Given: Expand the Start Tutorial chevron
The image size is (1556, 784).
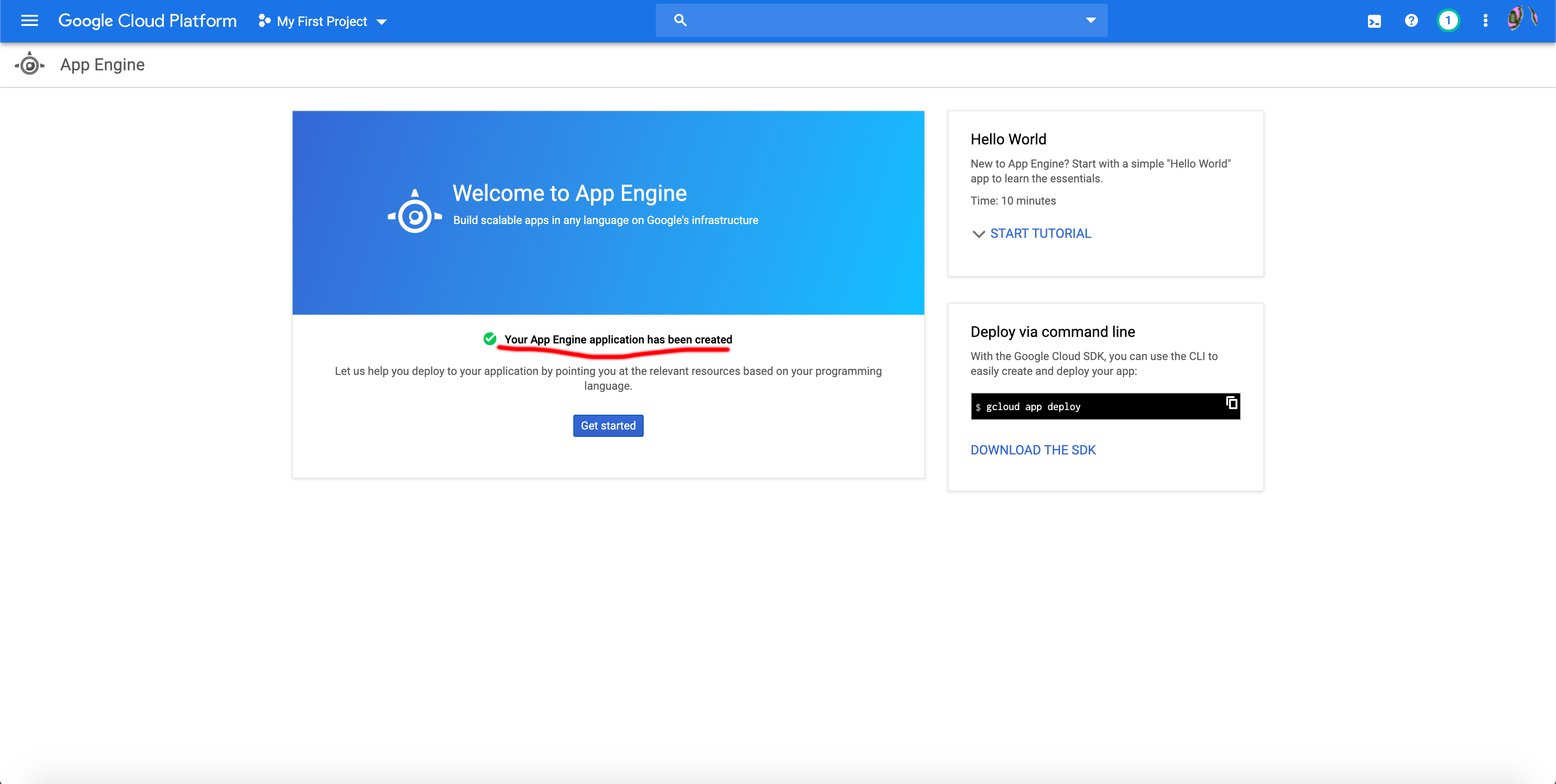Looking at the screenshot, I should pos(979,234).
